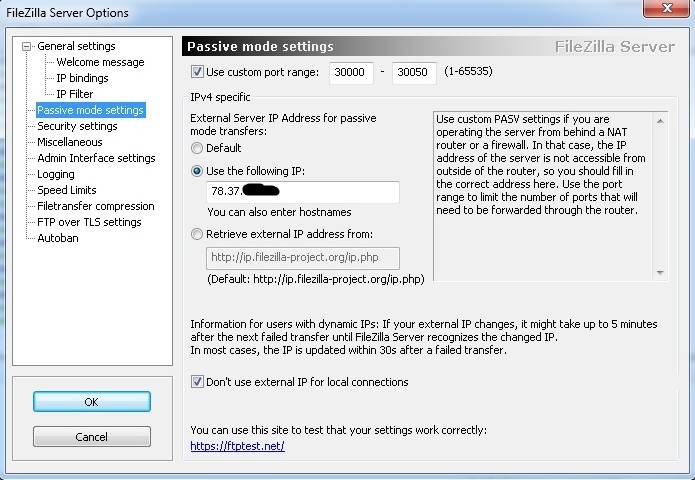Select General settings in the tree
Image resolution: width=695 pixels, height=480 pixels.
point(76,46)
